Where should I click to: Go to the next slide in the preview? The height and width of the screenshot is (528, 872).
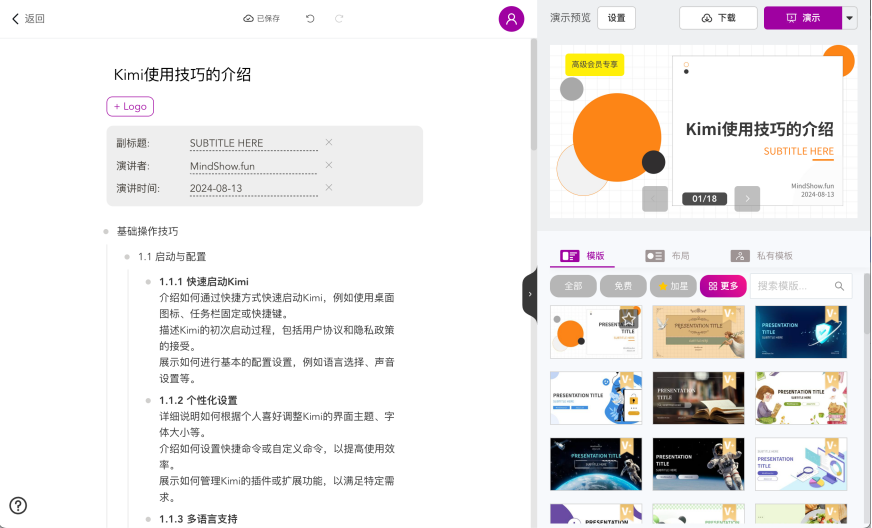pyautogui.click(x=747, y=199)
